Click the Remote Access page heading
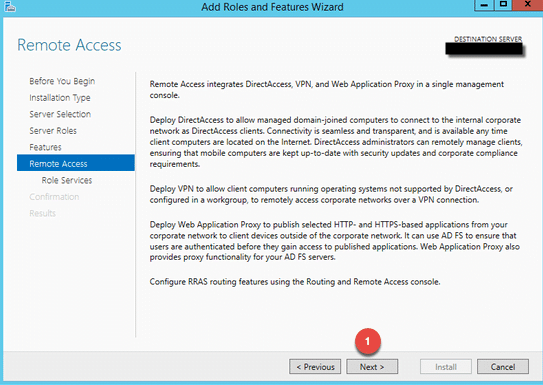The height and width of the screenshot is (385, 543). [x=69, y=45]
